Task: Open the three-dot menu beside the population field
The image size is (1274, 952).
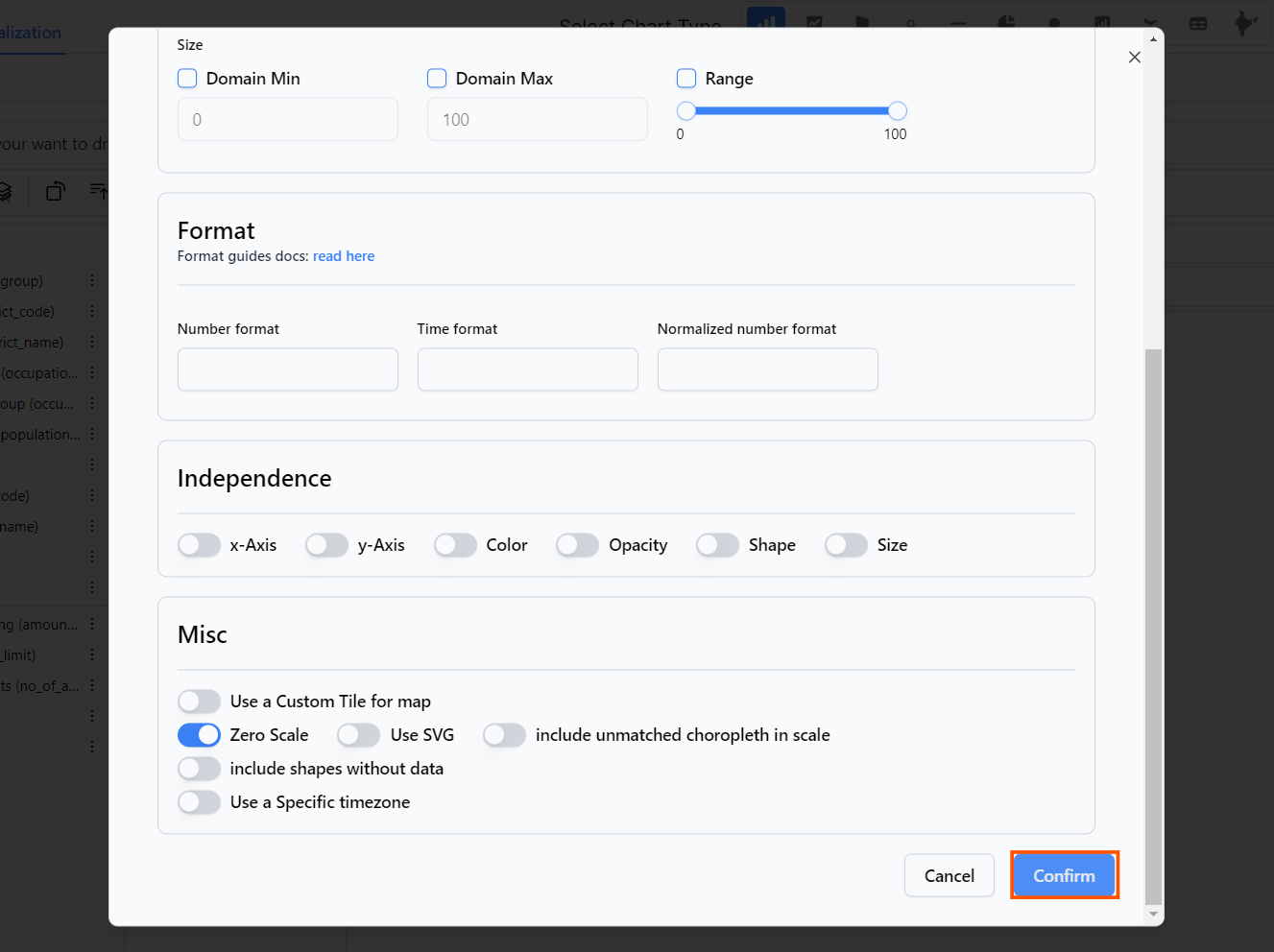Action: (92, 435)
